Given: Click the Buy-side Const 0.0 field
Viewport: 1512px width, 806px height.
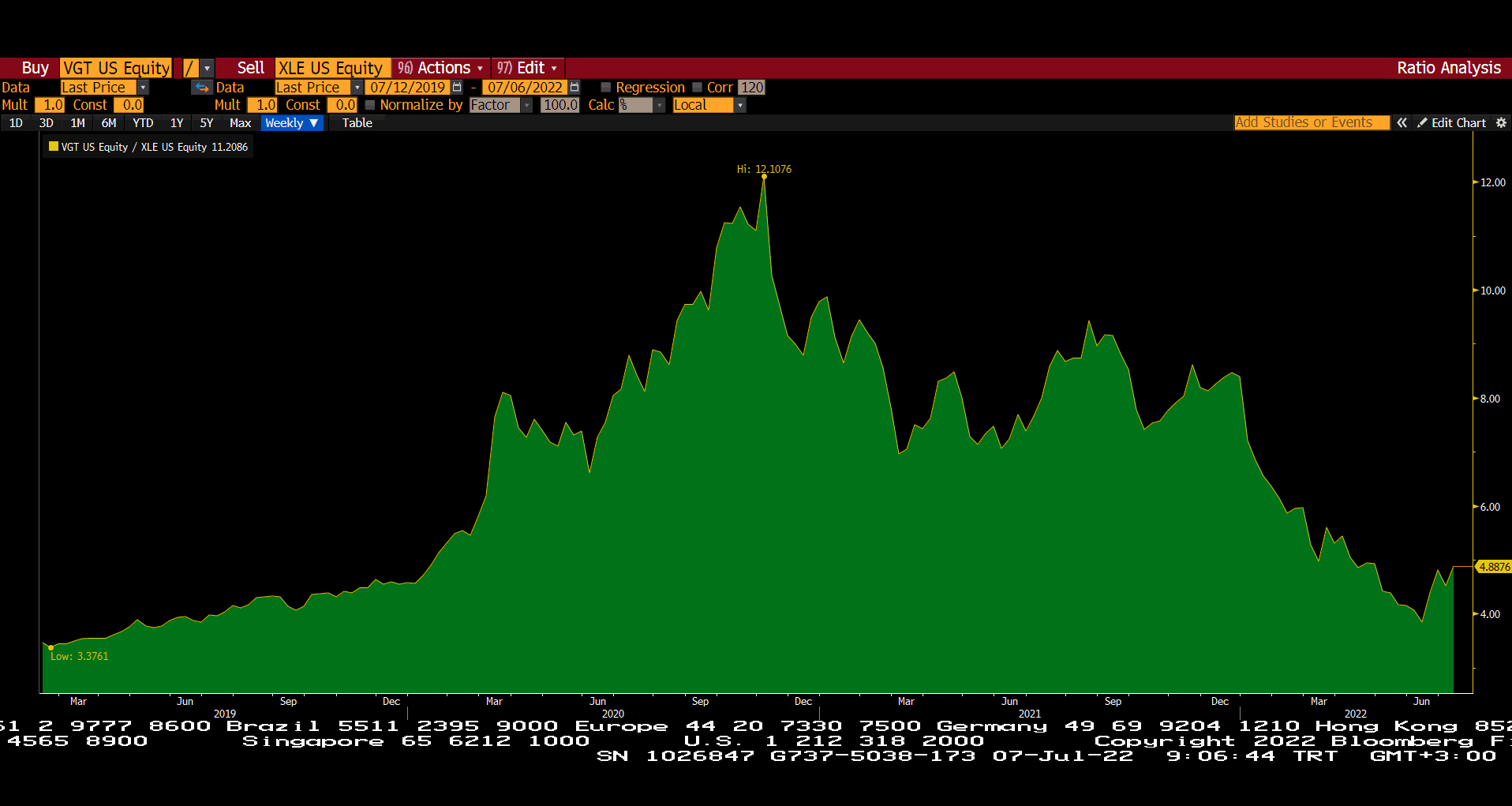Looking at the screenshot, I should tap(129, 105).
